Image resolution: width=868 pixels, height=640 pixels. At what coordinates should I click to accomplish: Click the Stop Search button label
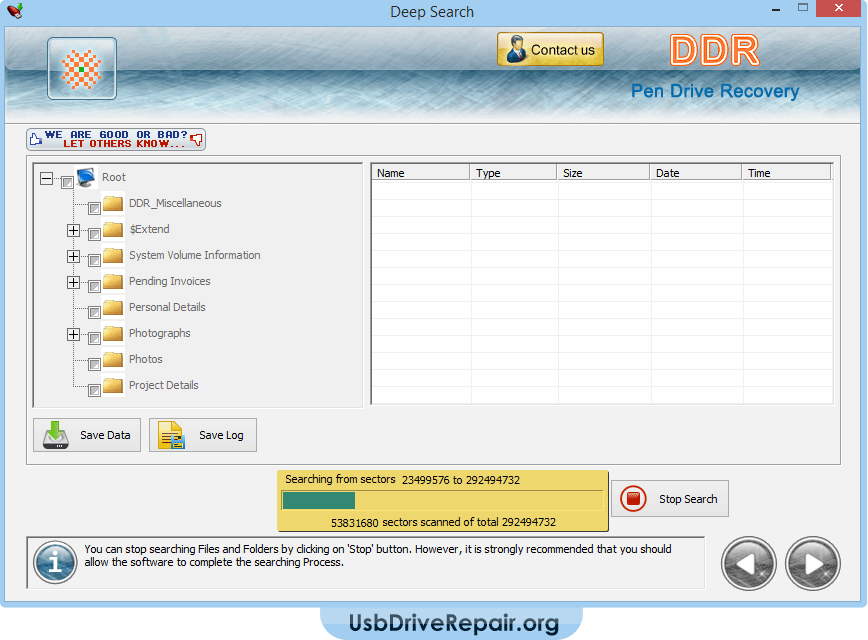(688, 499)
